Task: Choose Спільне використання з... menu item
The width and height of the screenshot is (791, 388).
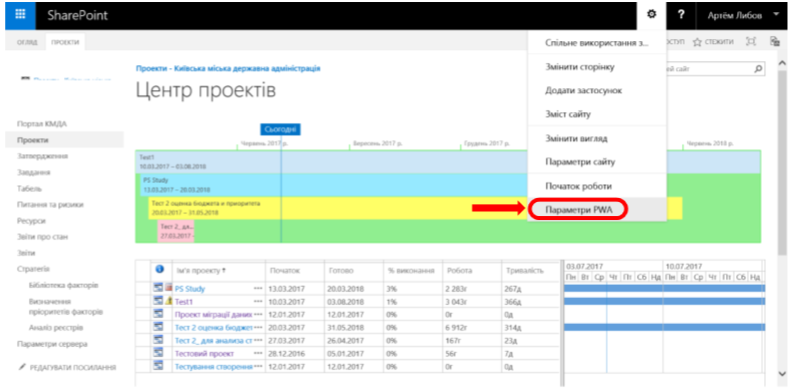Action: point(597,43)
